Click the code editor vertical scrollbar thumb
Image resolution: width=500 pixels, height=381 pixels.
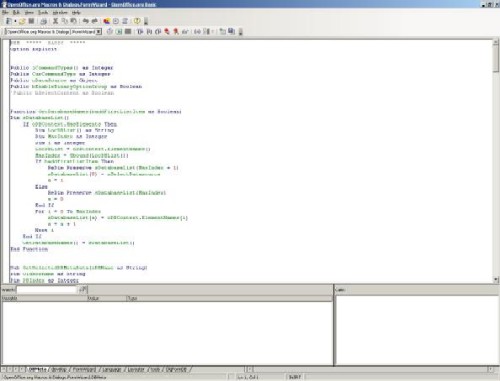point(496,59)
